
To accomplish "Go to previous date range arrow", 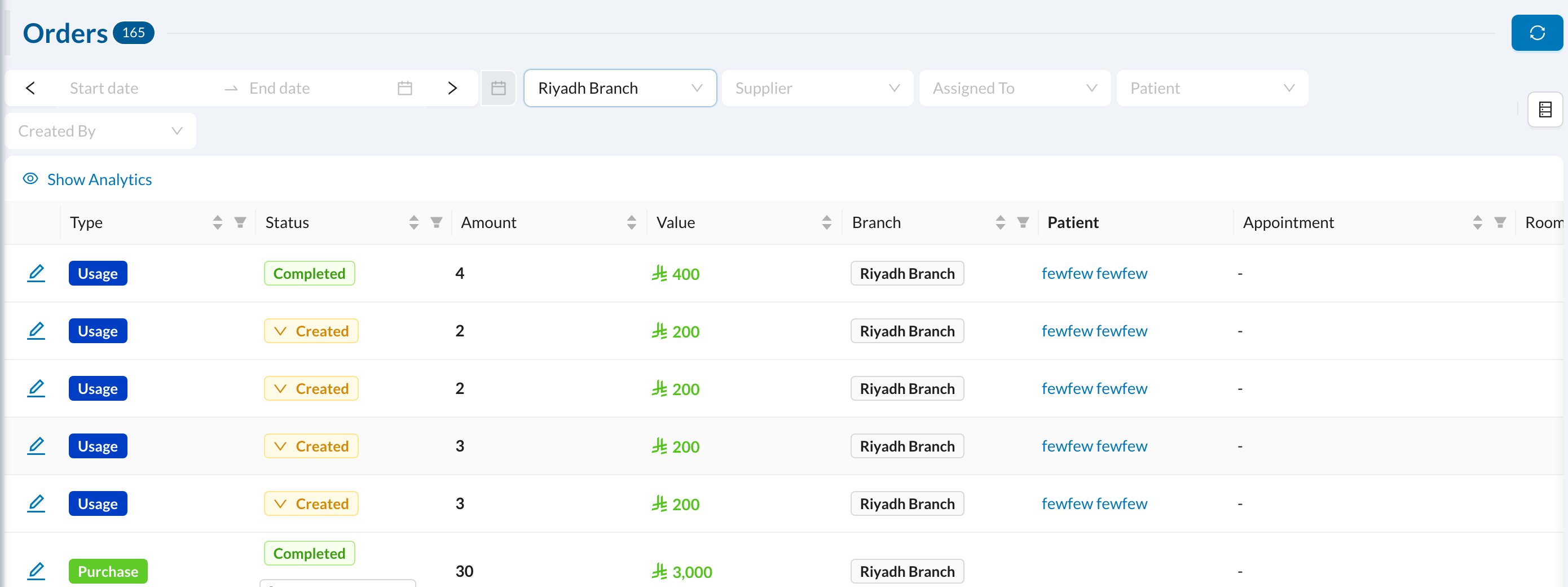I will [x=30, y=88].
